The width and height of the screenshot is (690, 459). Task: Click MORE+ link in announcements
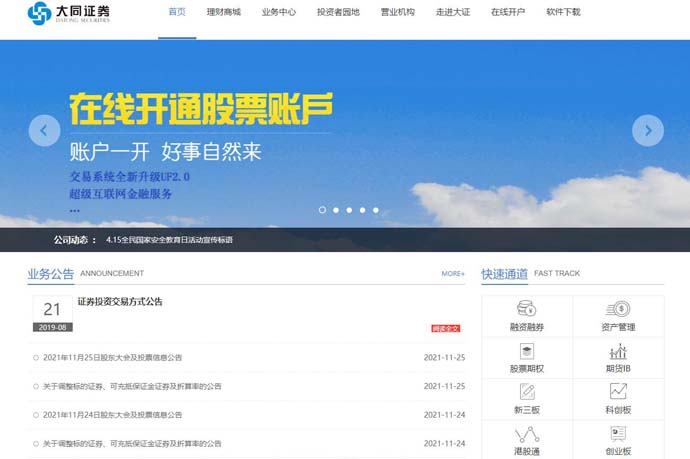(453, 274)
